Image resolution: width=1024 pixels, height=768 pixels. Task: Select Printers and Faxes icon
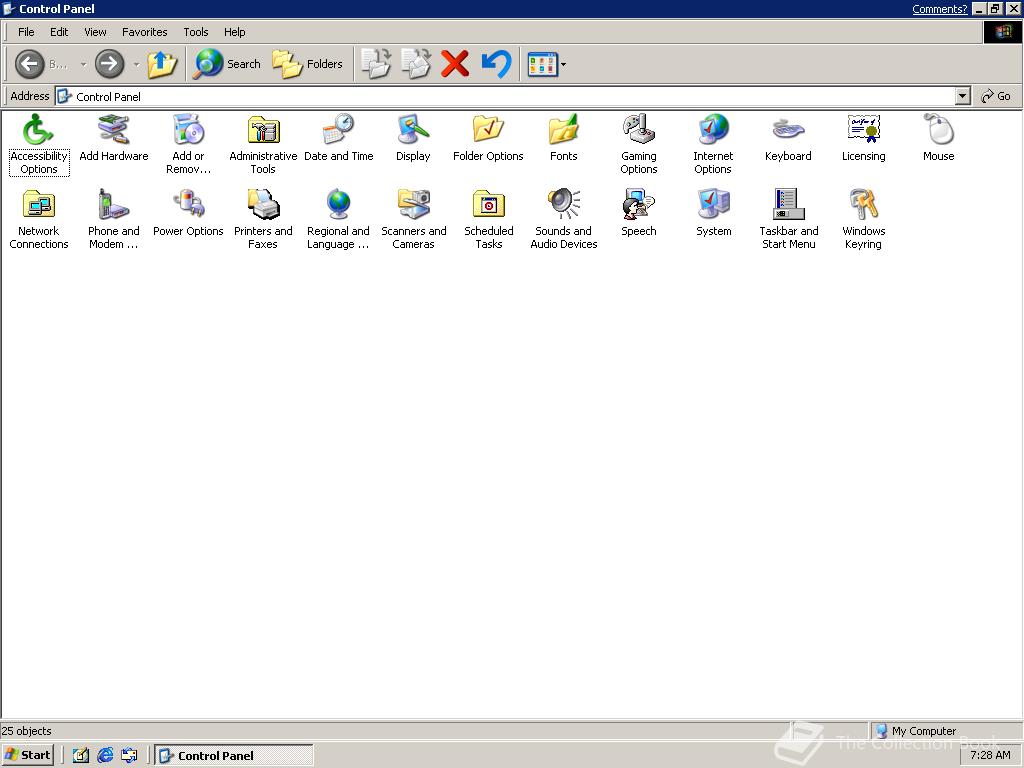[263, 219]
